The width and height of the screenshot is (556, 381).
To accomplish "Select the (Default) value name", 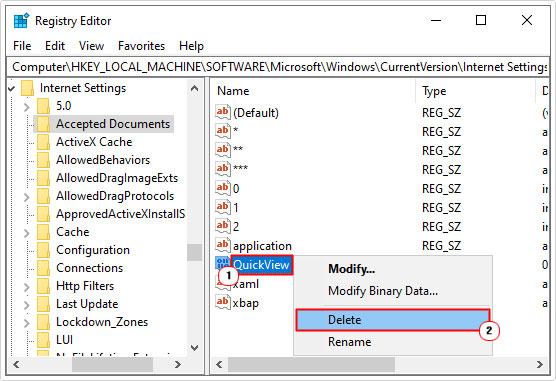I will [x=256, y=113].
